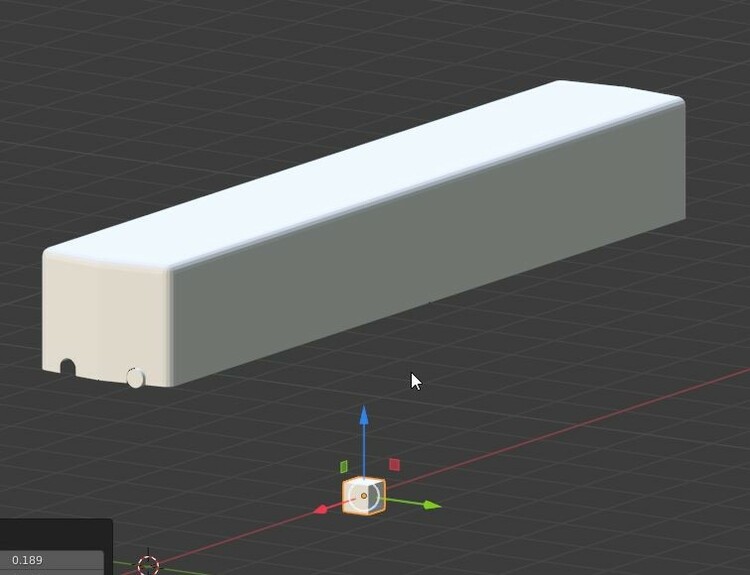
Task: Select the long white box object
Action: point(364,234)
